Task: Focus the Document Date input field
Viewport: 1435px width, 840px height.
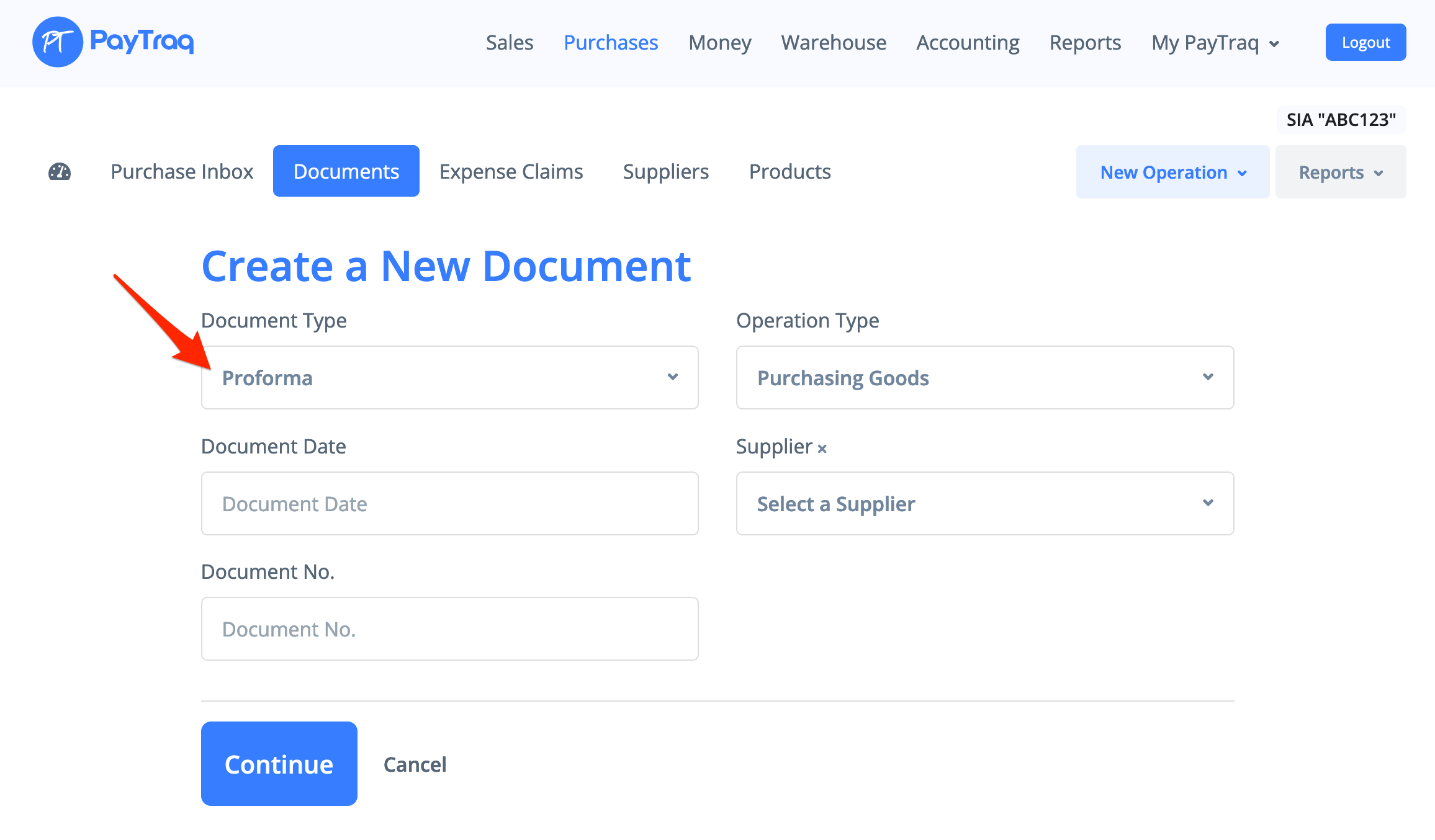Action: [x=449, y=503]
